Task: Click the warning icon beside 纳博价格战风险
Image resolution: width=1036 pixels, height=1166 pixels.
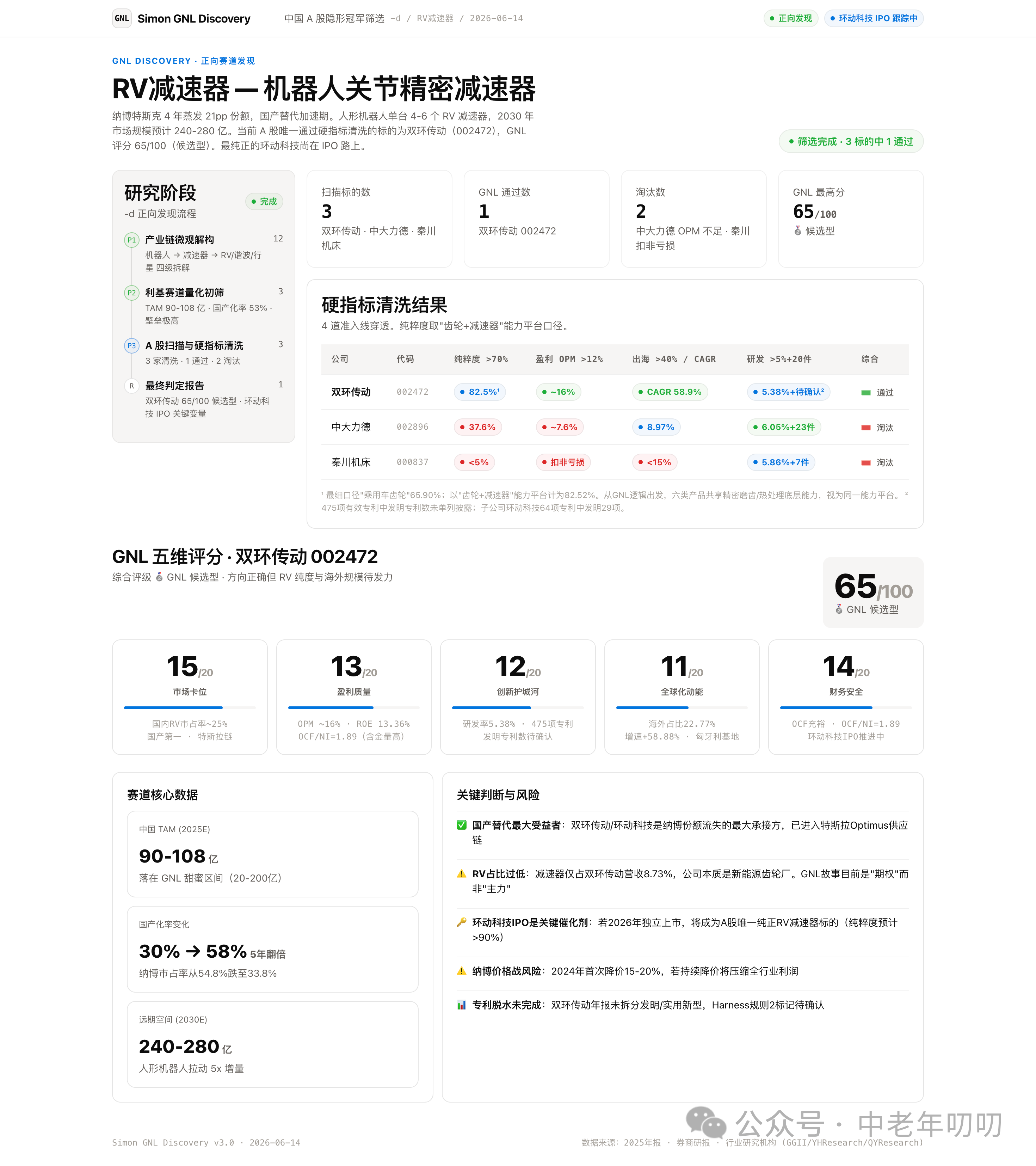Action: [462, 971]
